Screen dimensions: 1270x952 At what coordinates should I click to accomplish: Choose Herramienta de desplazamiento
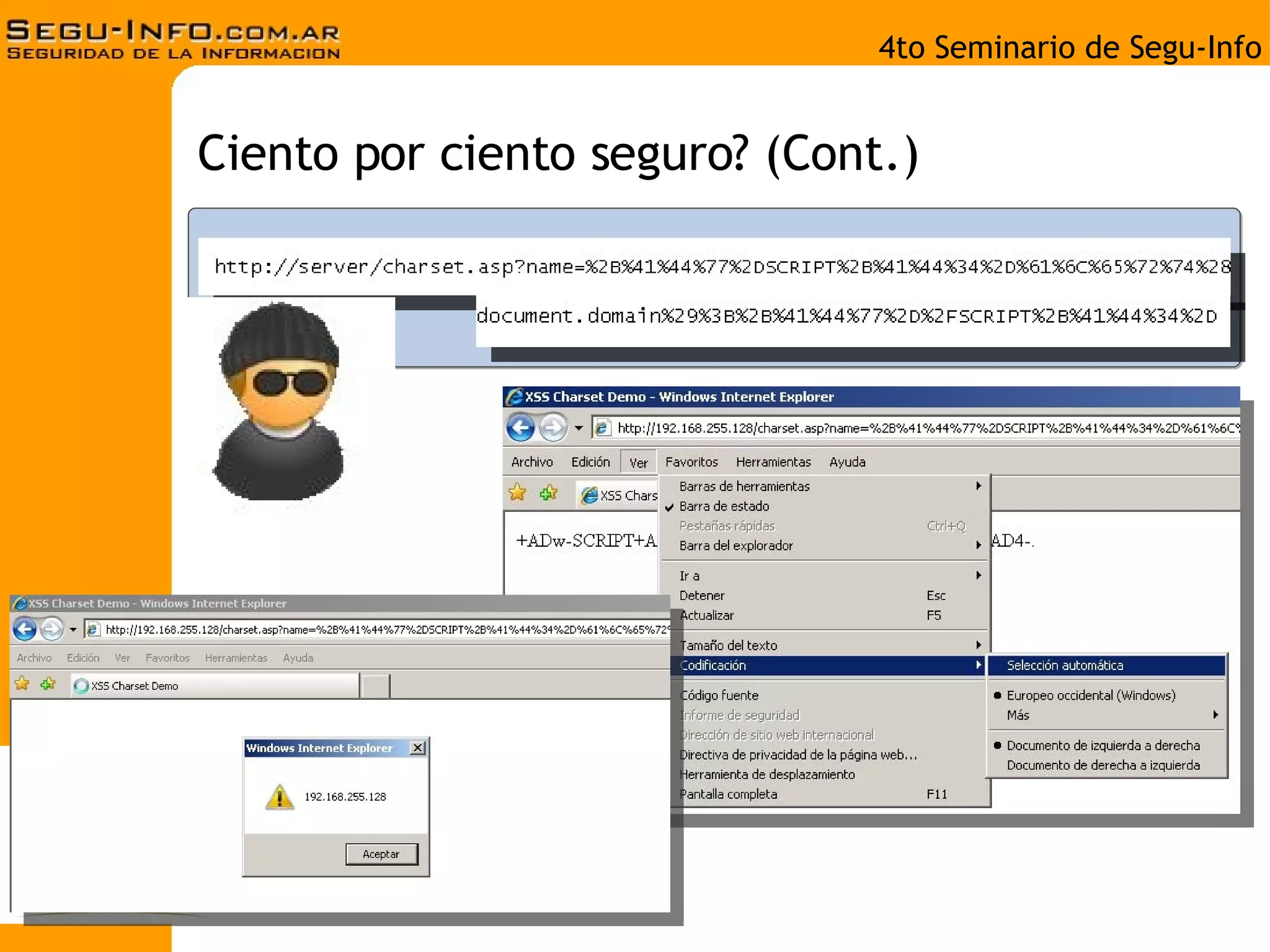pos(829,775)
